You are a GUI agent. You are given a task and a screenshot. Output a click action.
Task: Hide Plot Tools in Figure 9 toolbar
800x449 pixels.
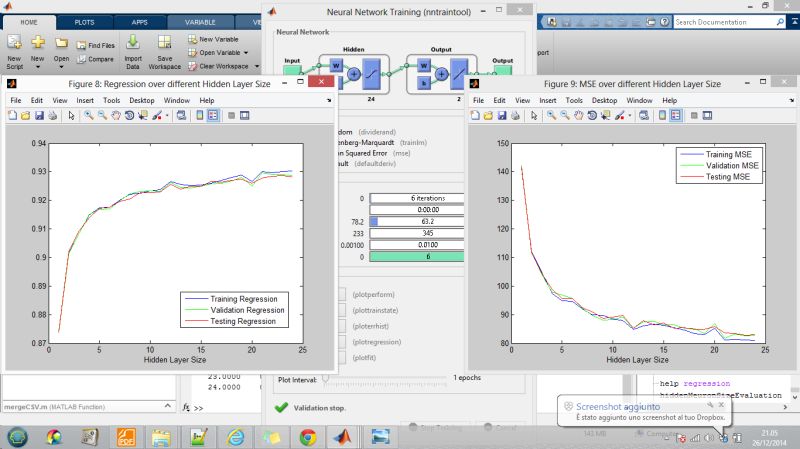(x=694, y=116)
